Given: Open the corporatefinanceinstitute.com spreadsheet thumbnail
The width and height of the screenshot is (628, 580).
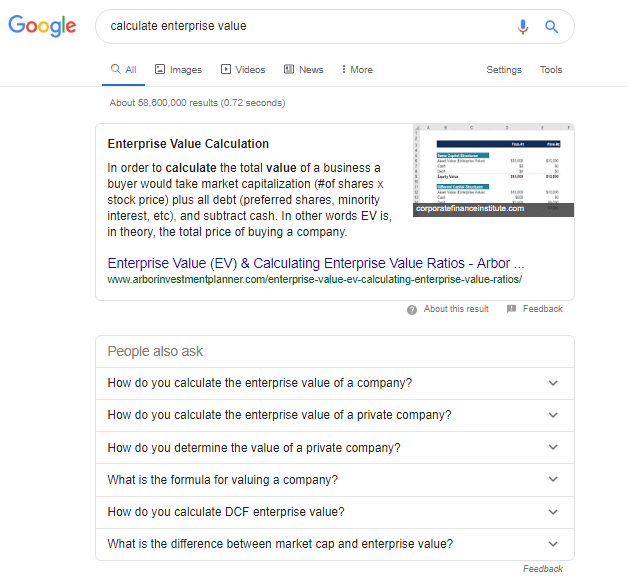Looking at the screenshot, I should pos(493,169).
